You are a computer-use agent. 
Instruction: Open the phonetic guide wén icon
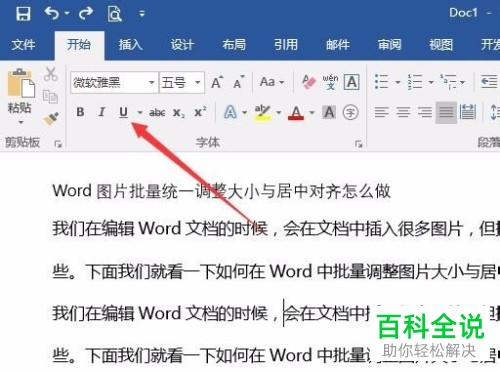[x=330, y=82]
